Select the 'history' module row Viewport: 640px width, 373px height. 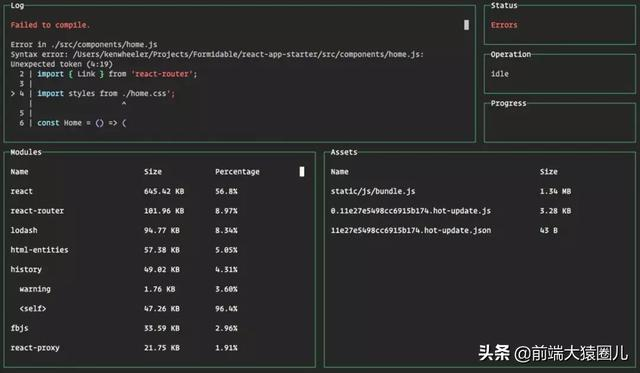124,269
